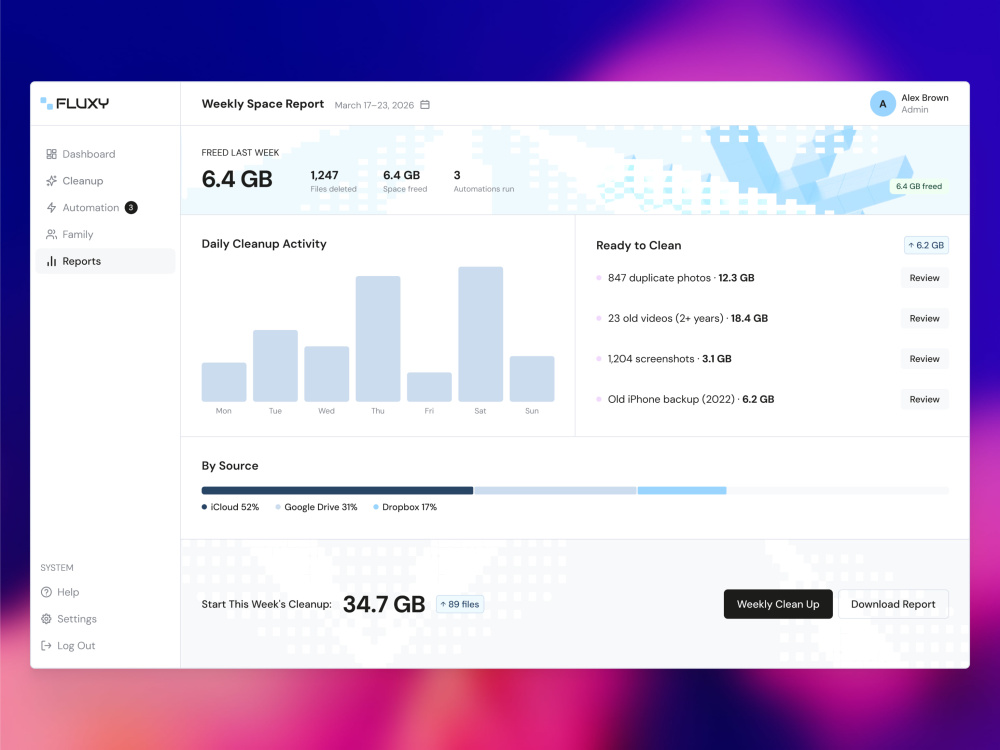
Task: Click the Cleanup sparkle icon
Action: (x=51, y=180)
